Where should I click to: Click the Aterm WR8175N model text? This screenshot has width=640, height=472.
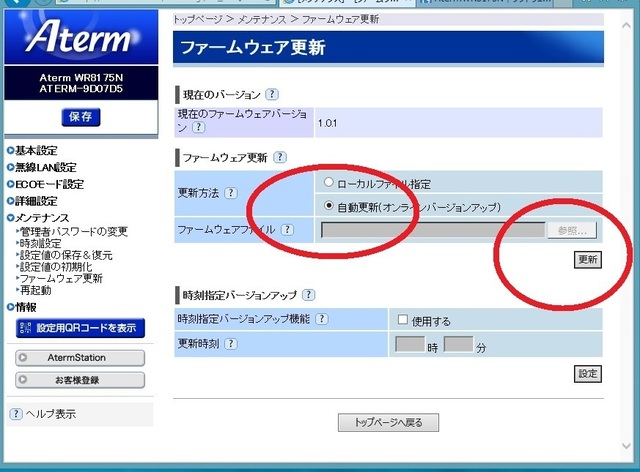pos(81,78)
